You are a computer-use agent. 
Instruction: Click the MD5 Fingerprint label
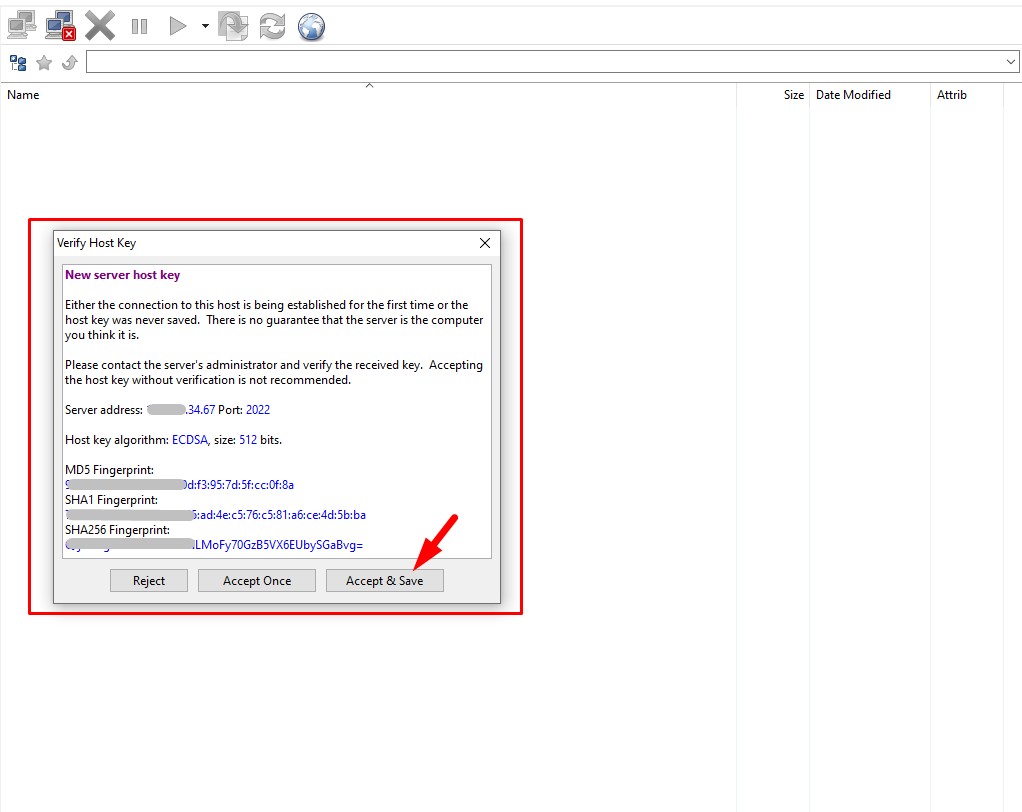point(110,470)
